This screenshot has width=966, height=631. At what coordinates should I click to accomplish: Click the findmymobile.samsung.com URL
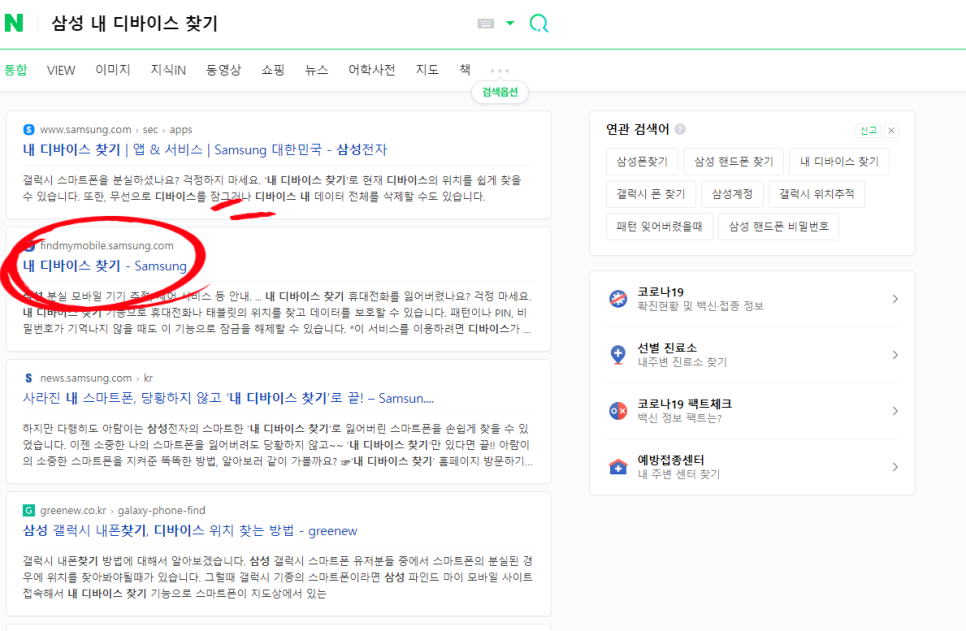107,245
